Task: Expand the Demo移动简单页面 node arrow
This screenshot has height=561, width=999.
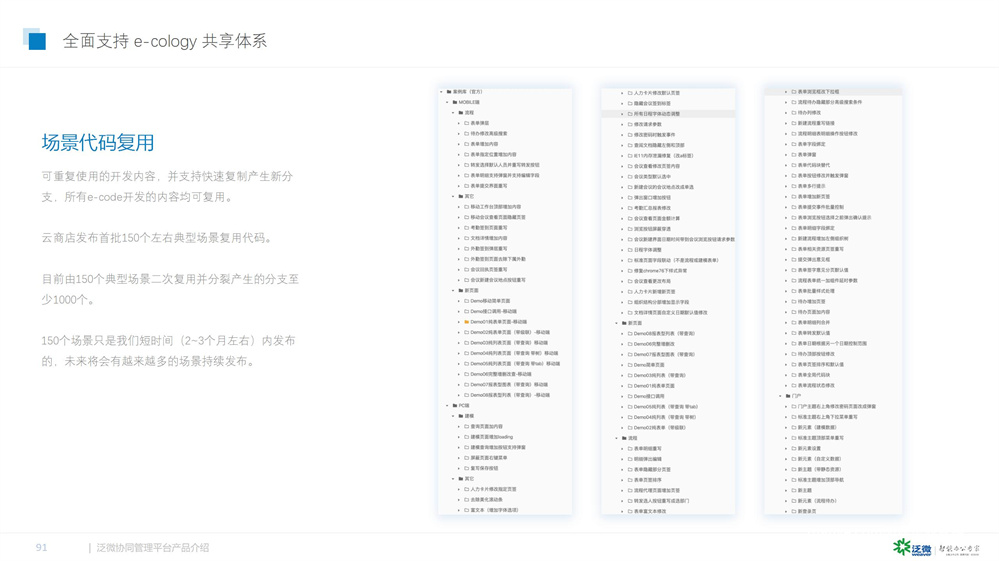Action: coord(459,301)
